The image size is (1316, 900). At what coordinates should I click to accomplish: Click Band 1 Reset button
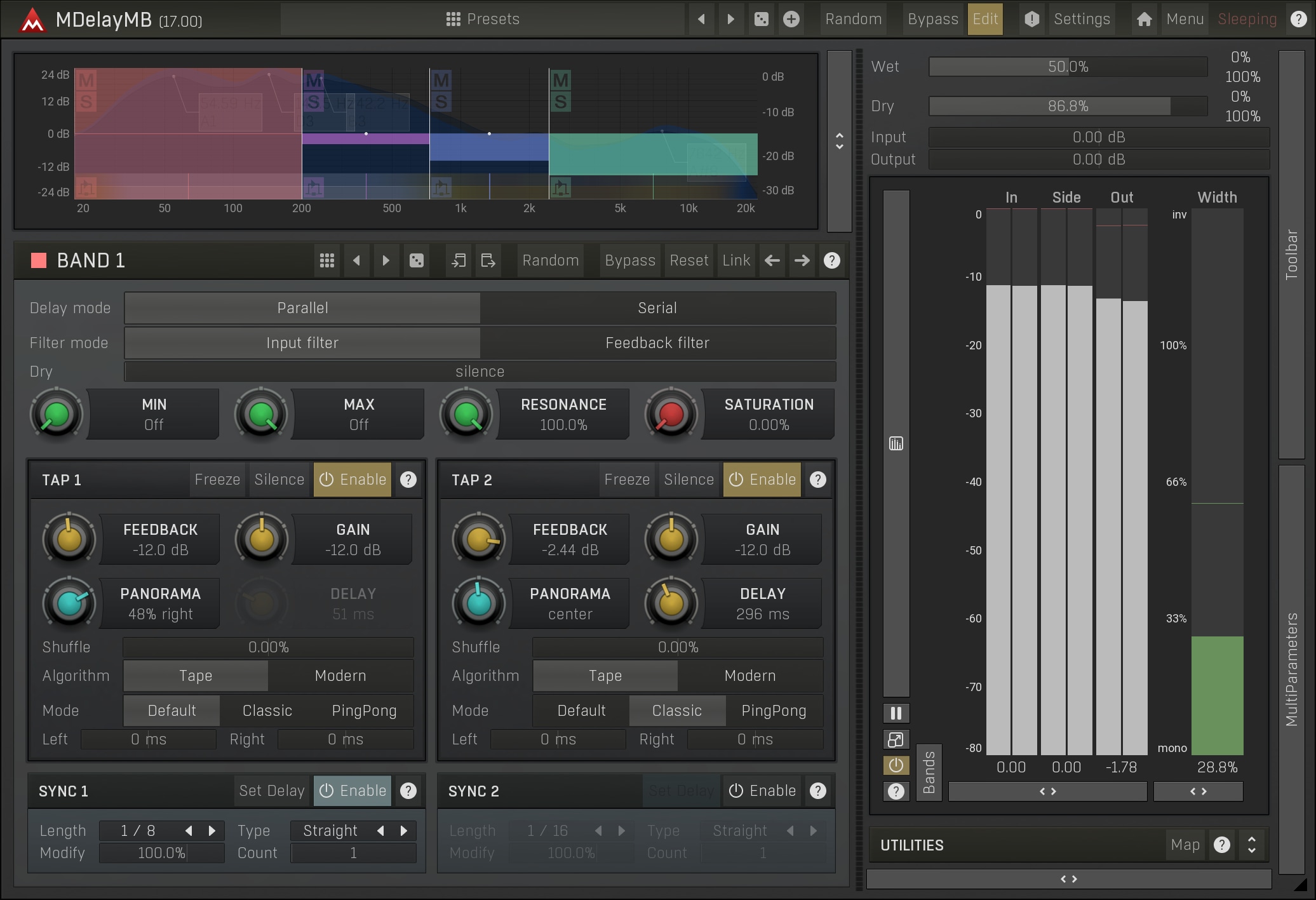tap(688, 260)
